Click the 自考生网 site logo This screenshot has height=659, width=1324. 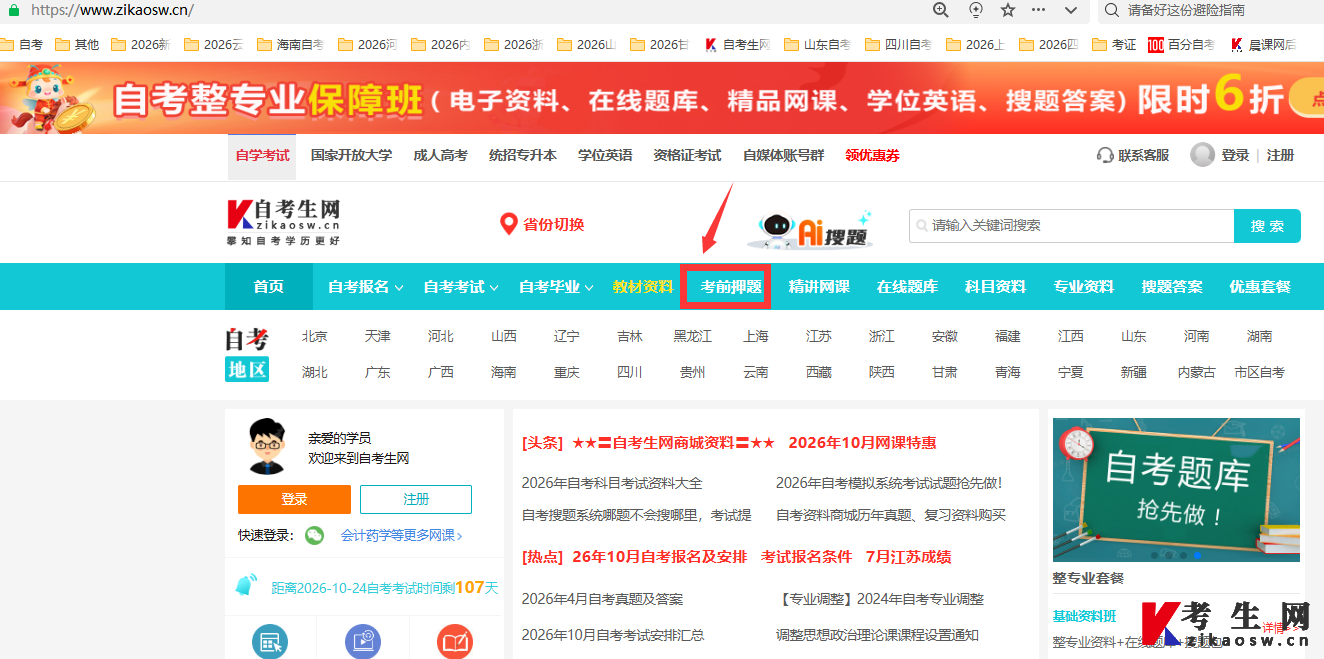(x=284, y=223)
